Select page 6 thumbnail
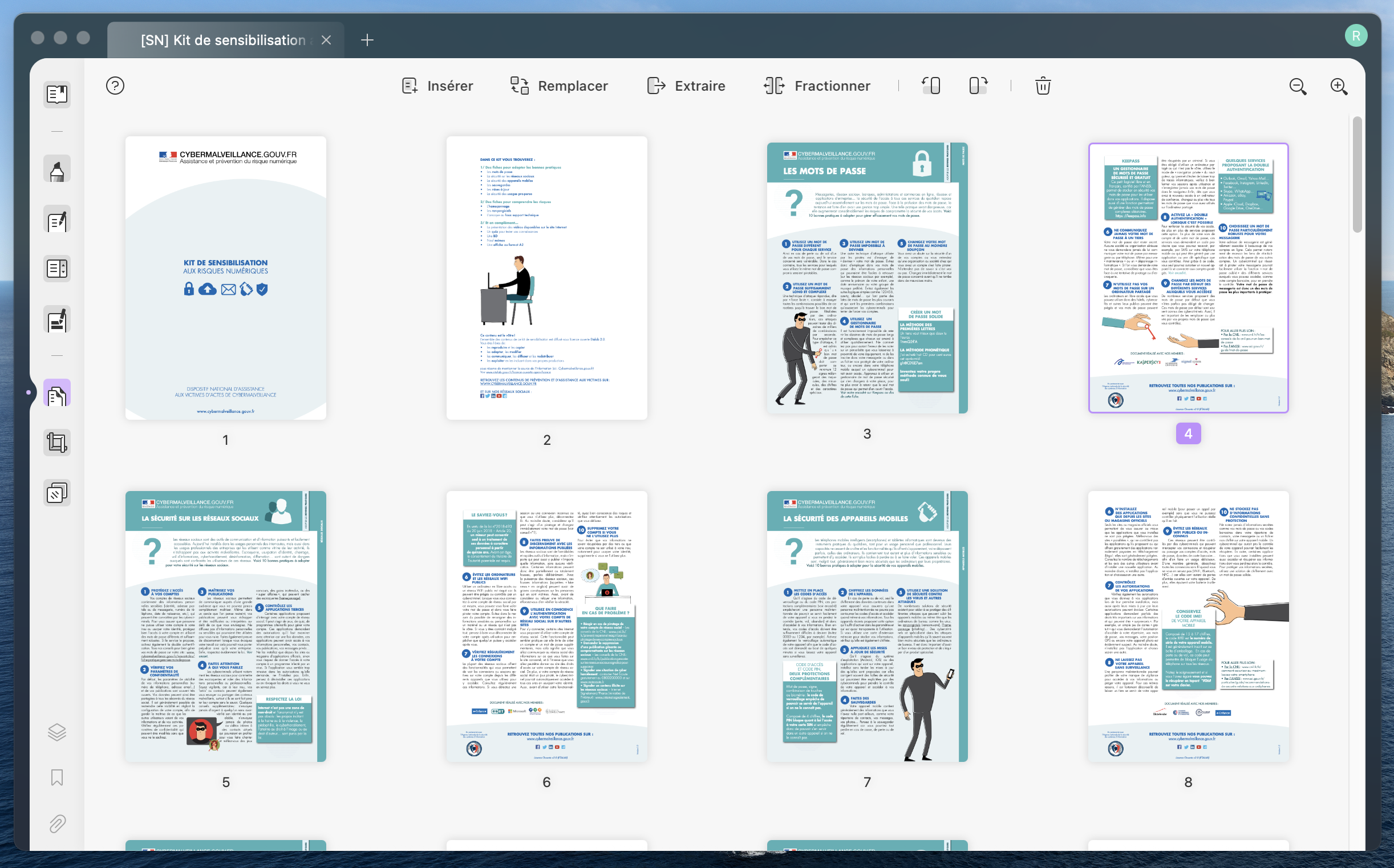The height and width of the screenshot is (868, 1394). (546, 626)
